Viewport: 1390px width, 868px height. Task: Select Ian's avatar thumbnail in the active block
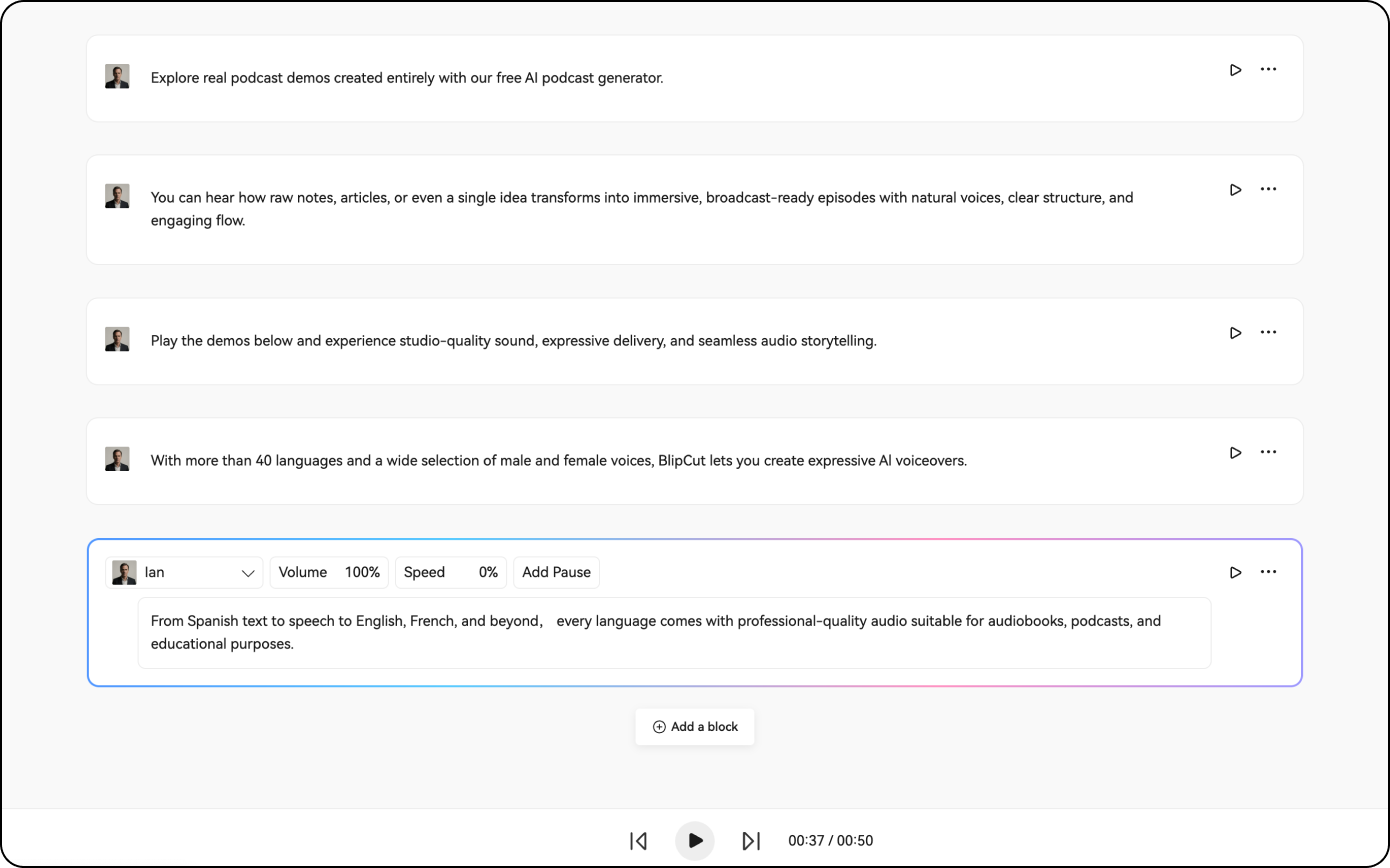tap(124, 572)
